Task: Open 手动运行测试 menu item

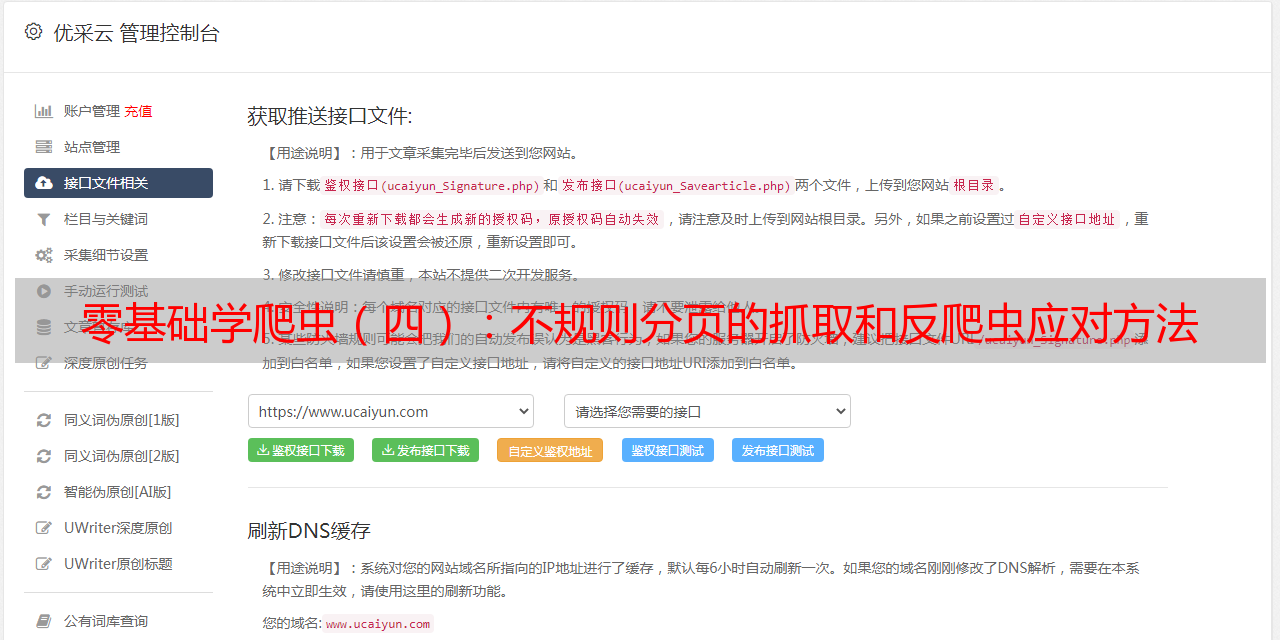Action: click(x=118, y=291)
